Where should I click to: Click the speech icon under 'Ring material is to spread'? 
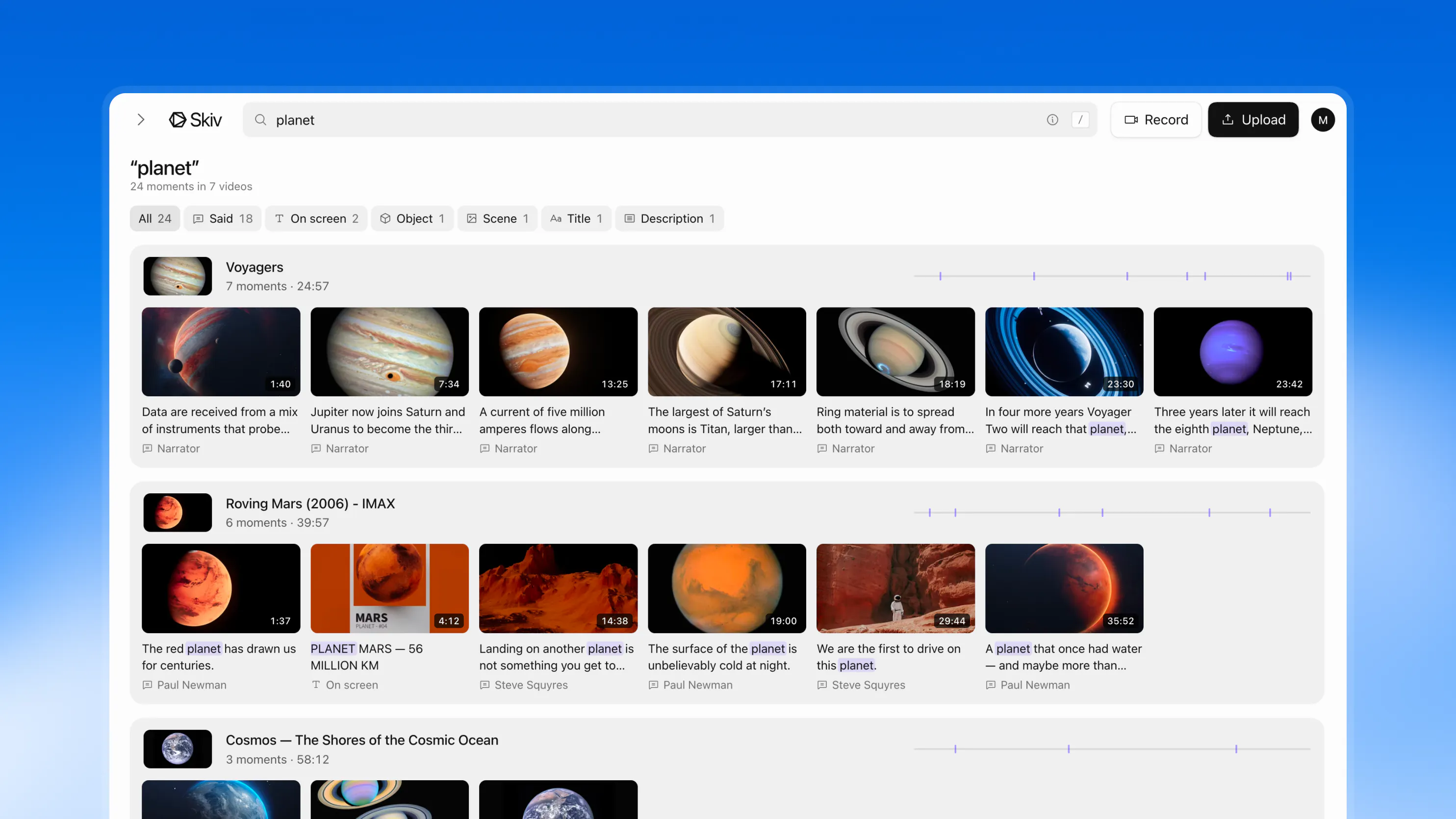pyautogui.click(x=822, y=449)
